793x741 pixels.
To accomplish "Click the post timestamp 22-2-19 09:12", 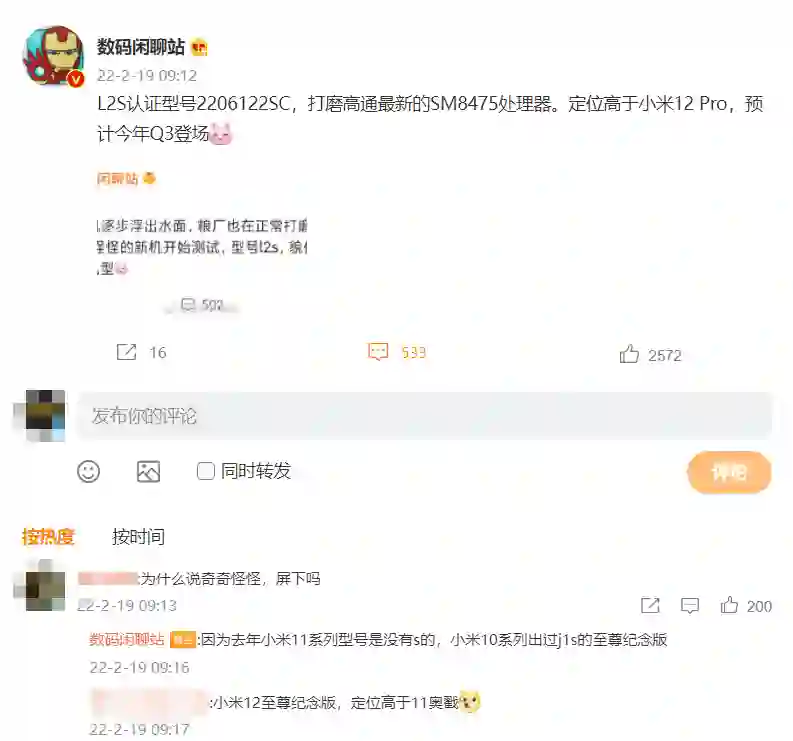I will (x=147, y=76).
